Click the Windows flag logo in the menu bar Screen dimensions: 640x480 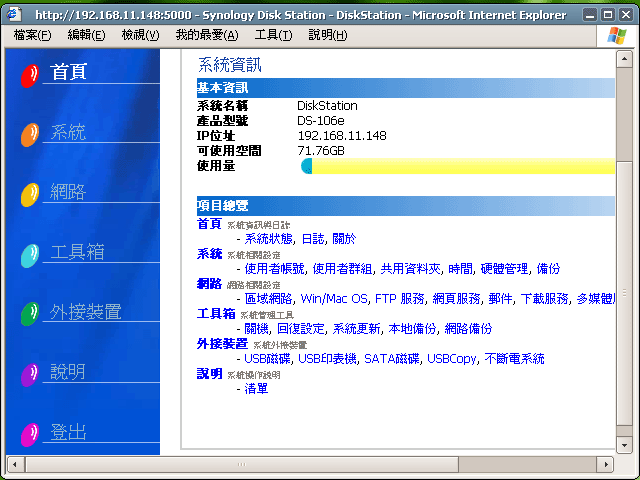617,36
